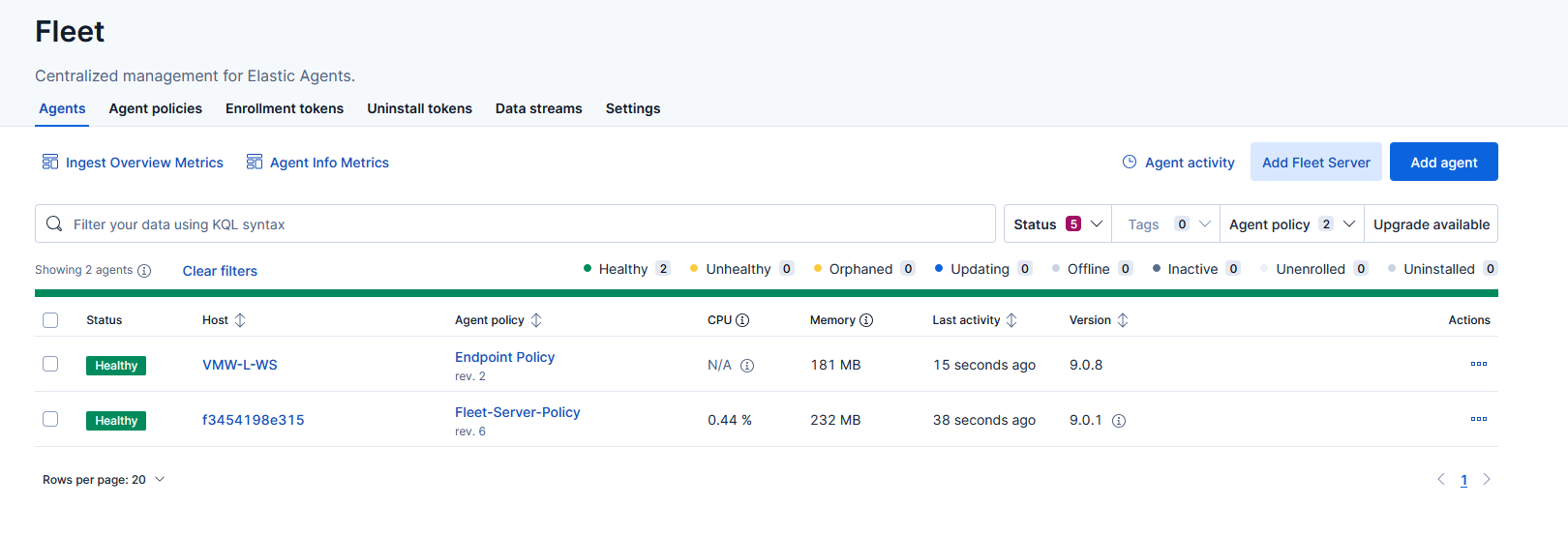Open actions menu for VMW-L-WS agent
Screen dimensions: 1568x536
tap(1478, 365)
